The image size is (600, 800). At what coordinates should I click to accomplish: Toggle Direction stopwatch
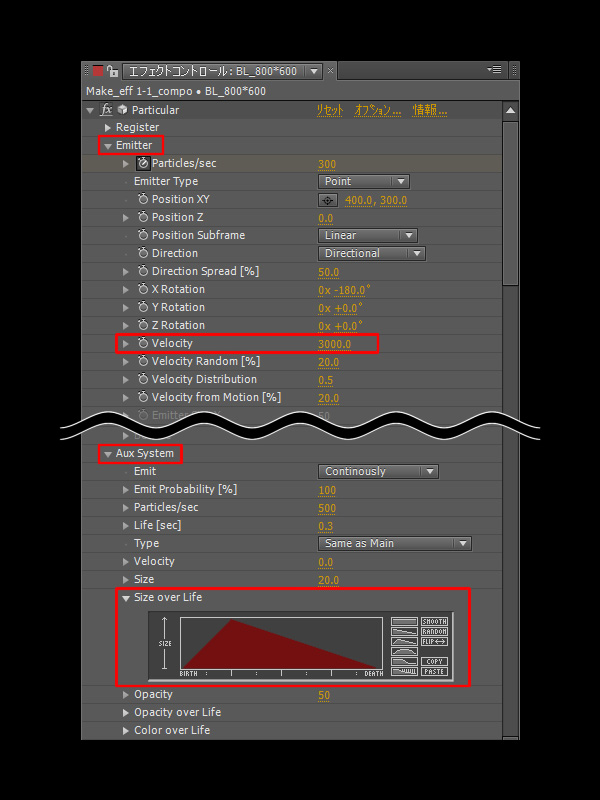pyautogui.click(x=143, y=253)
